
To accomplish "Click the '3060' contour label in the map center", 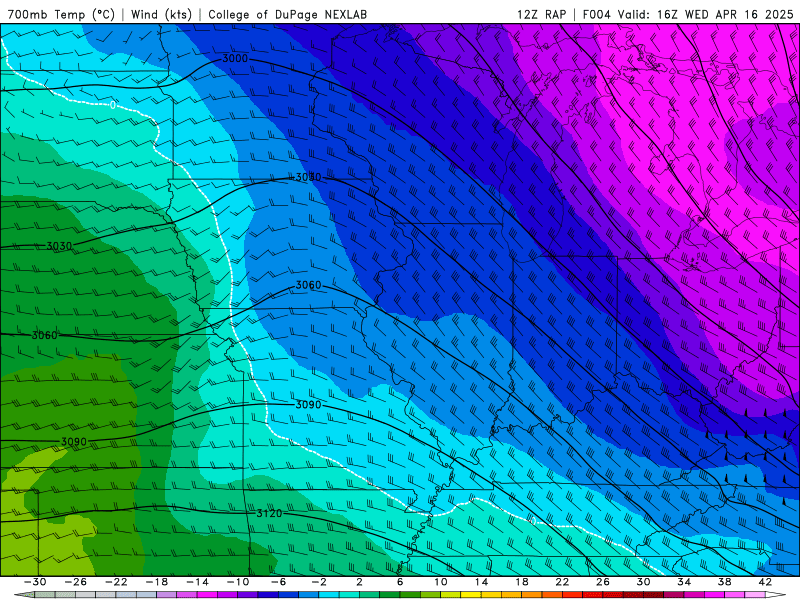I will [309, 285].
